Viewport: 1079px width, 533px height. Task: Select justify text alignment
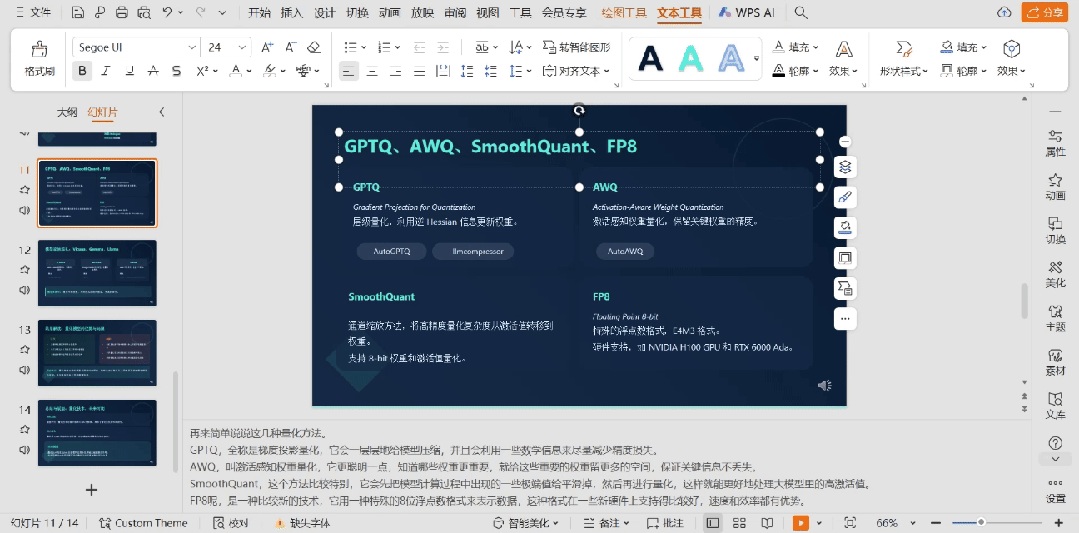419,71
